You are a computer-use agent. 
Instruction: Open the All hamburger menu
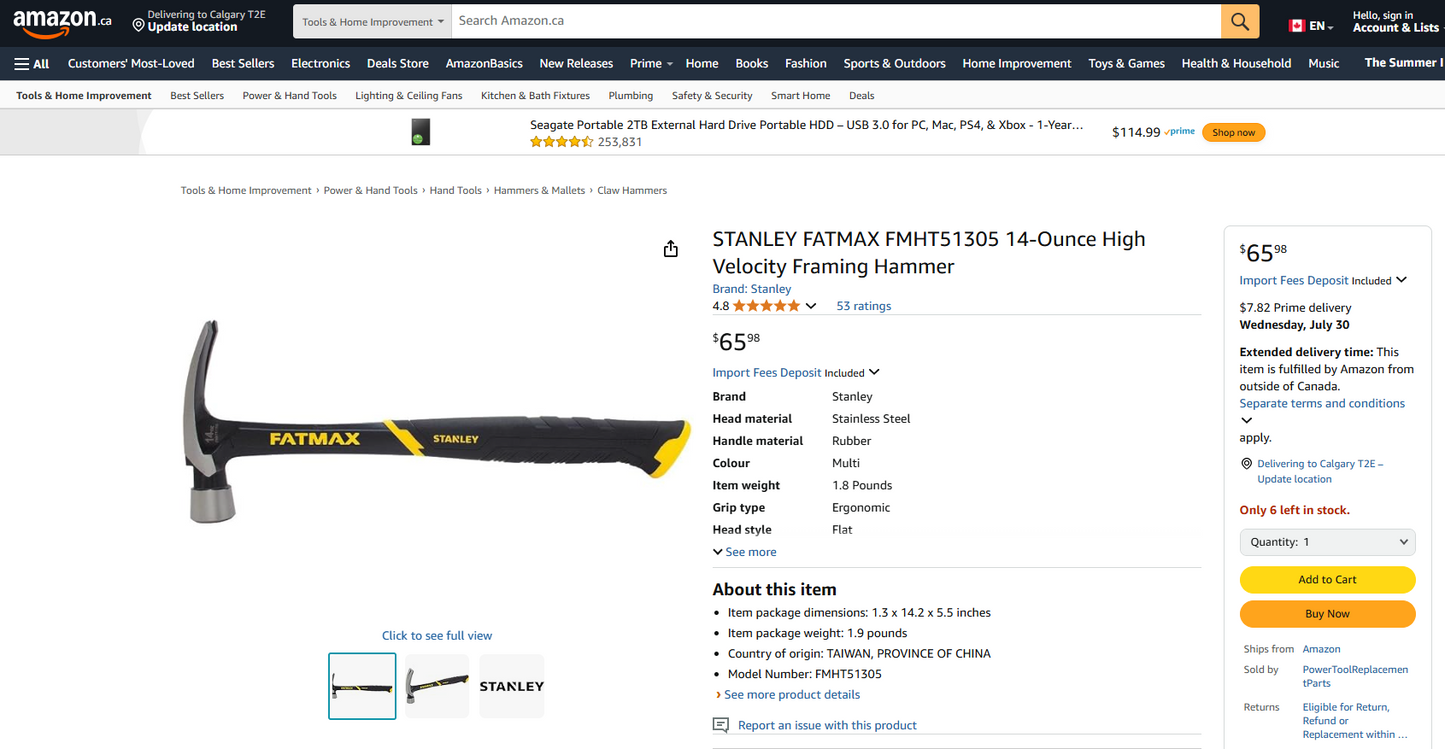tap(32, 63)
